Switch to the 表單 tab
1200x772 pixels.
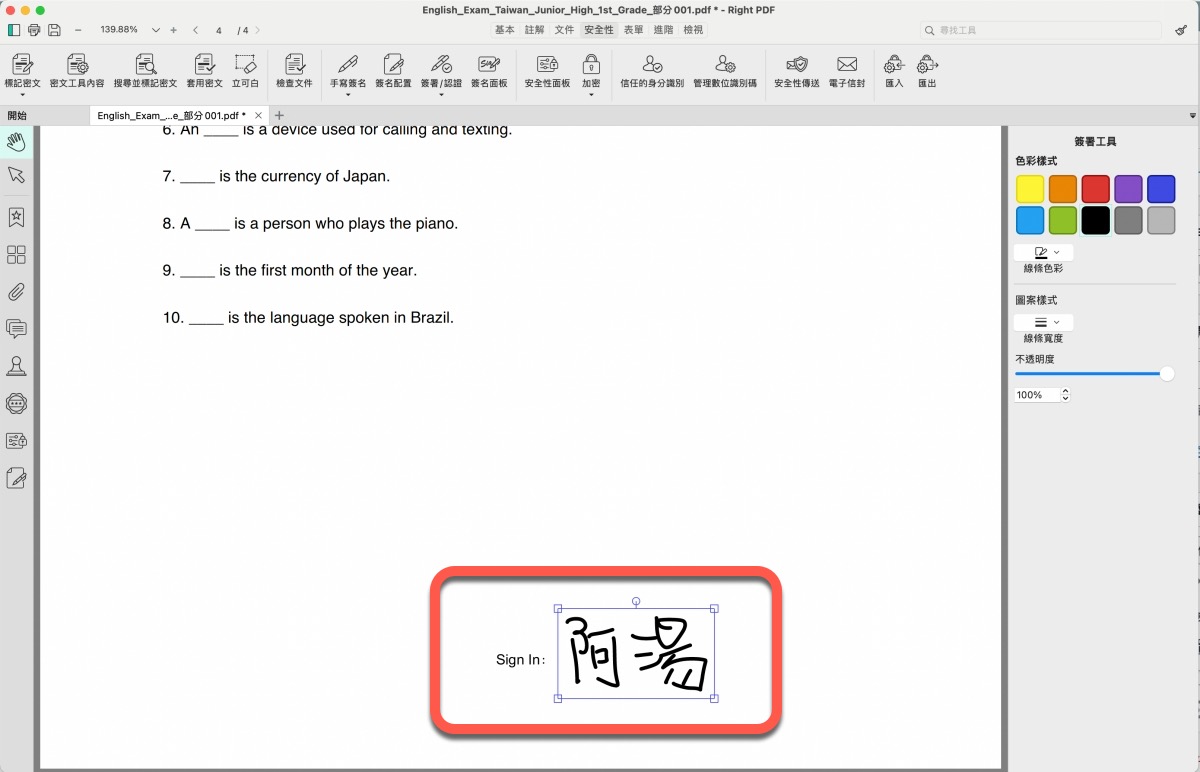pyautogui.click(x=634, y=30)
